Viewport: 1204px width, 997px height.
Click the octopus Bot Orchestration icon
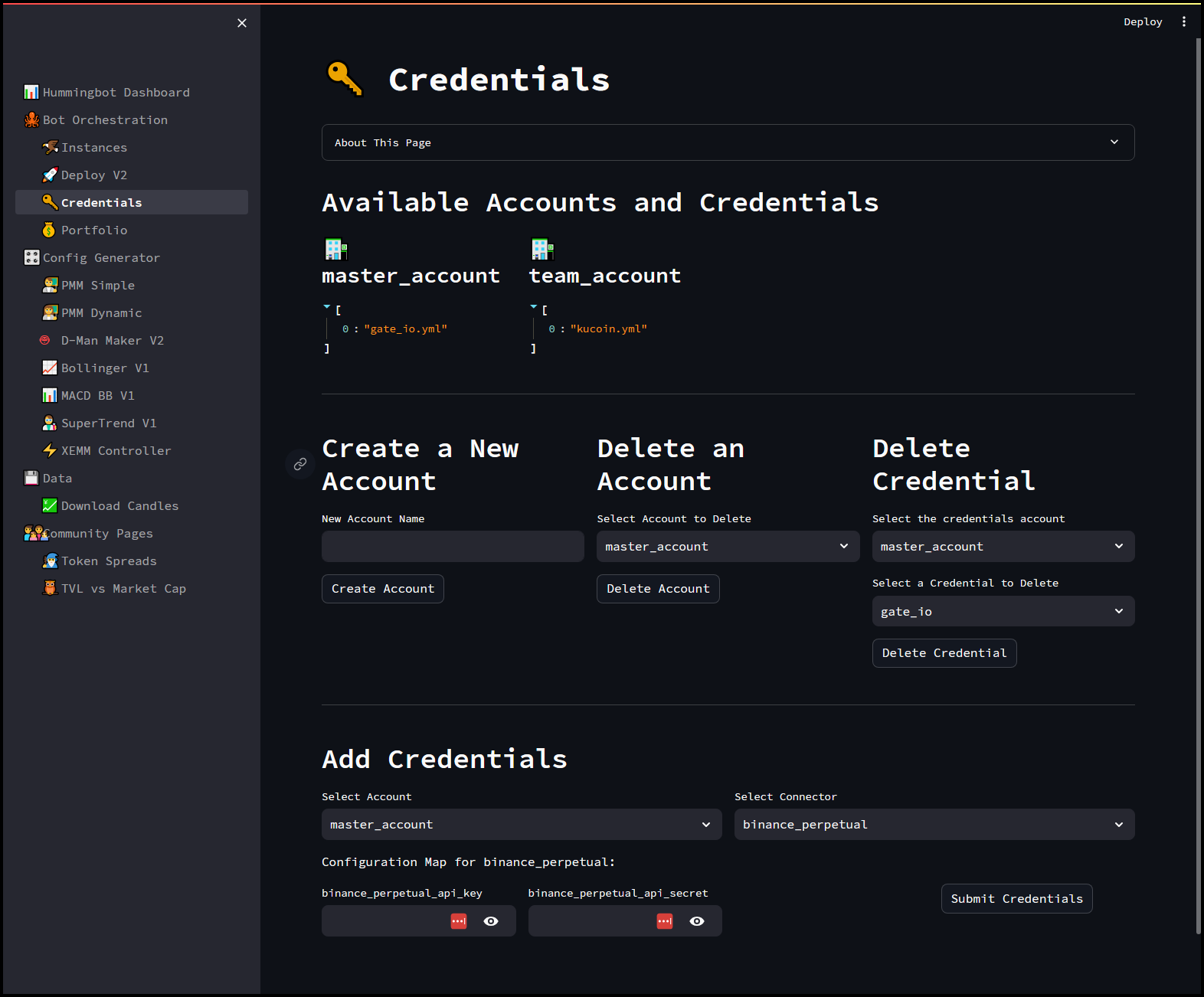pyautogui.click(x=31, y=120)
